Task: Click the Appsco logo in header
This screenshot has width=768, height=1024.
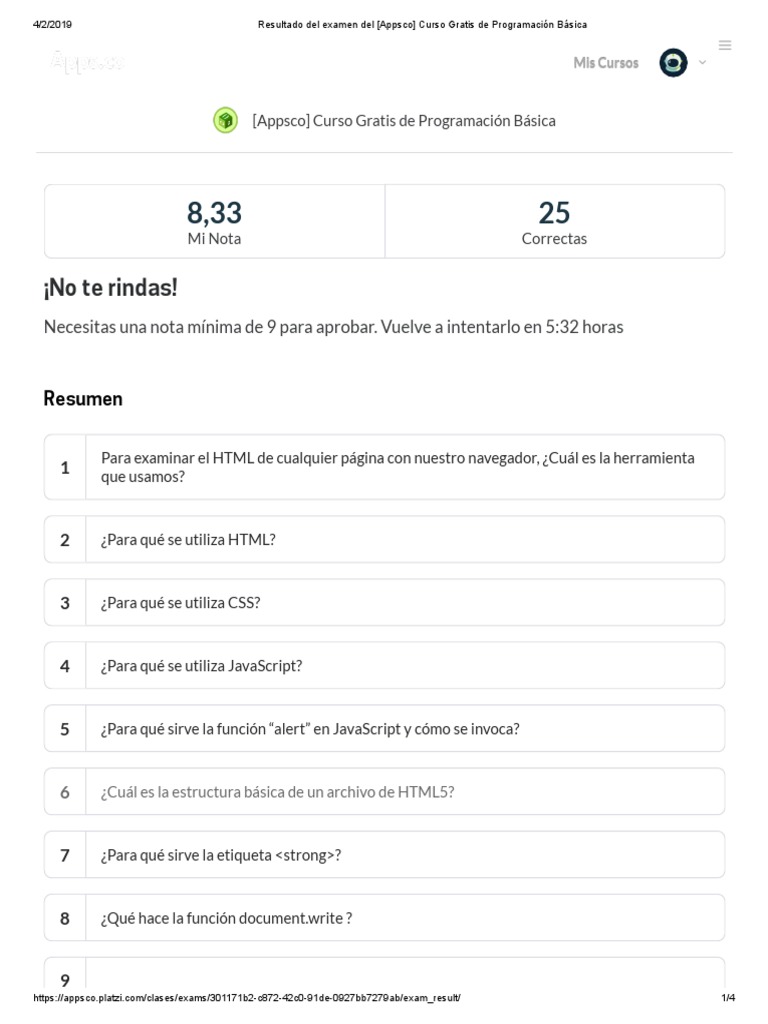Action: [88, 62]
